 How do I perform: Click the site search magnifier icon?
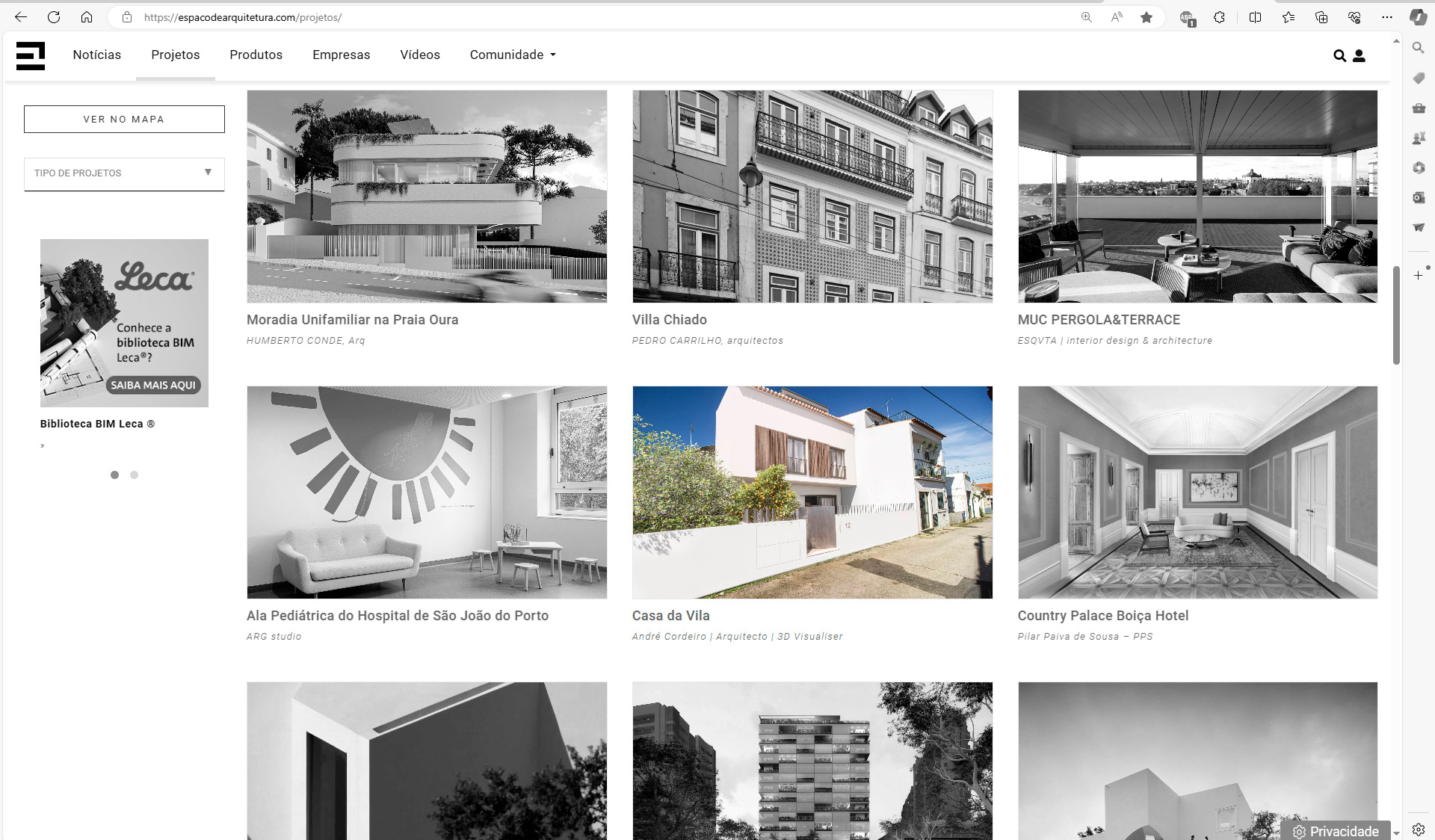1339,56
